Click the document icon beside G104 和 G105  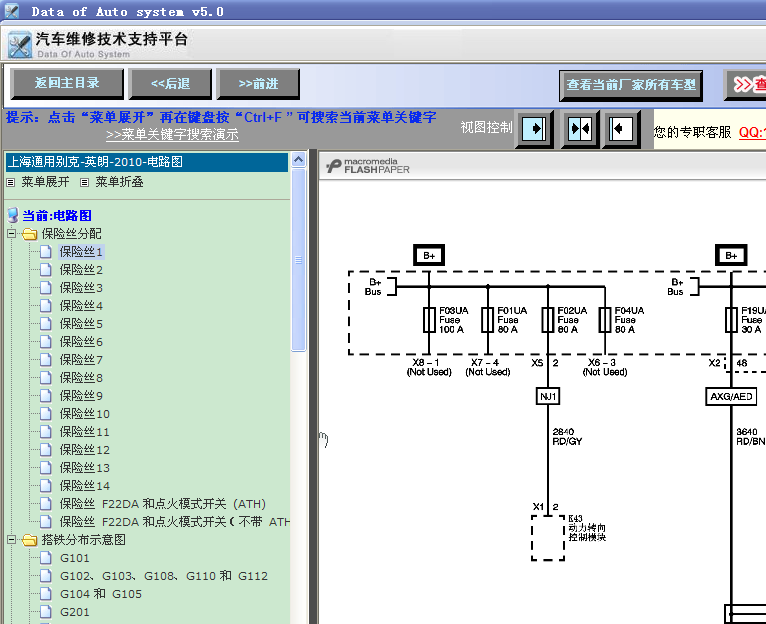[x=46, y=594]
